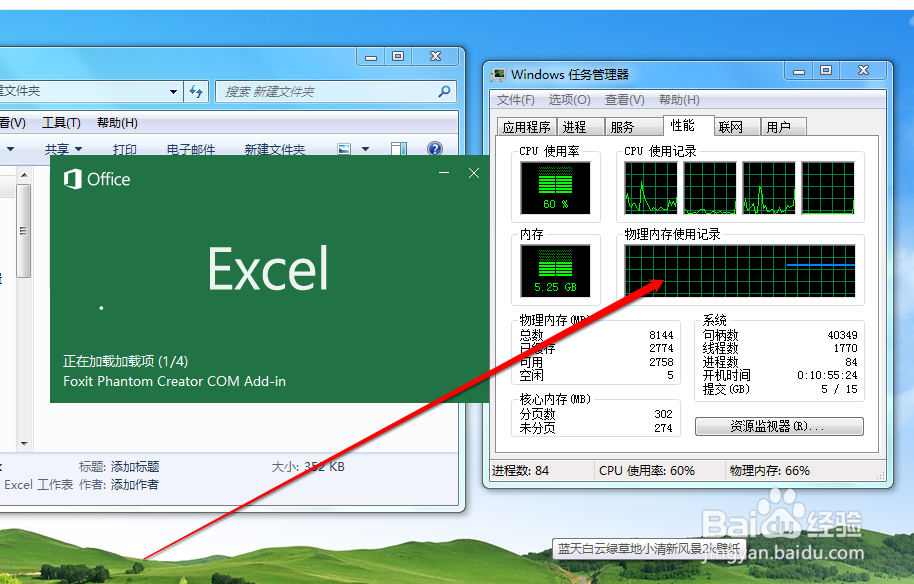The image size is (914, 584).
Task: Minimize the Excel splash screen
Action: tap(444, 173)
